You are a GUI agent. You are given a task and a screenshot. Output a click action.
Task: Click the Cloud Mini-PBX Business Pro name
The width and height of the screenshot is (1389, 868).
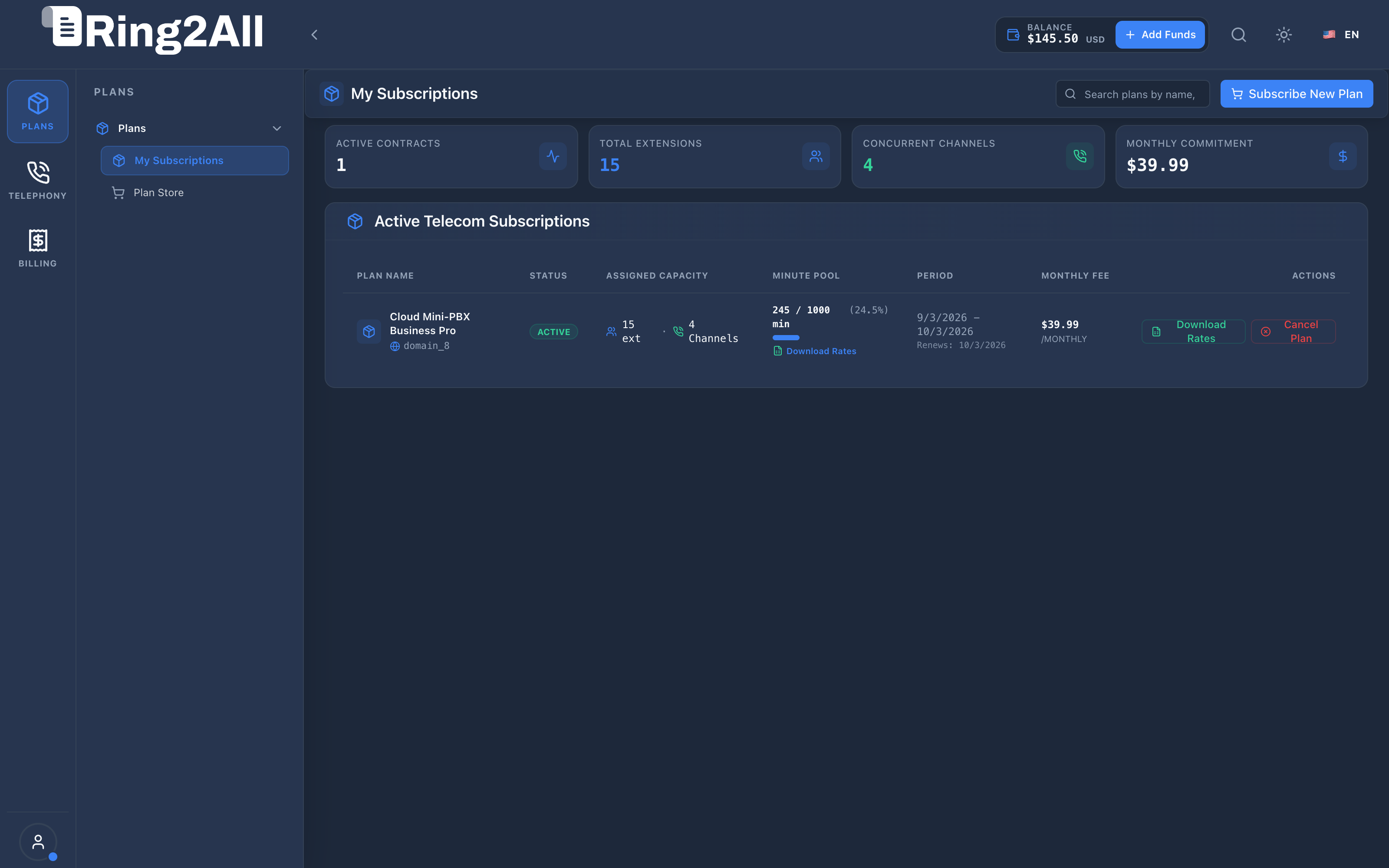tap(429, 323)
